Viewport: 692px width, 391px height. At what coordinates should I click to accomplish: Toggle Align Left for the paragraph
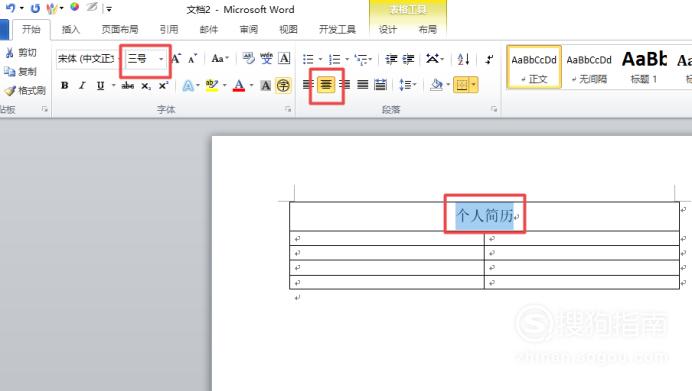pyautogui.click(x=307, y=84)
